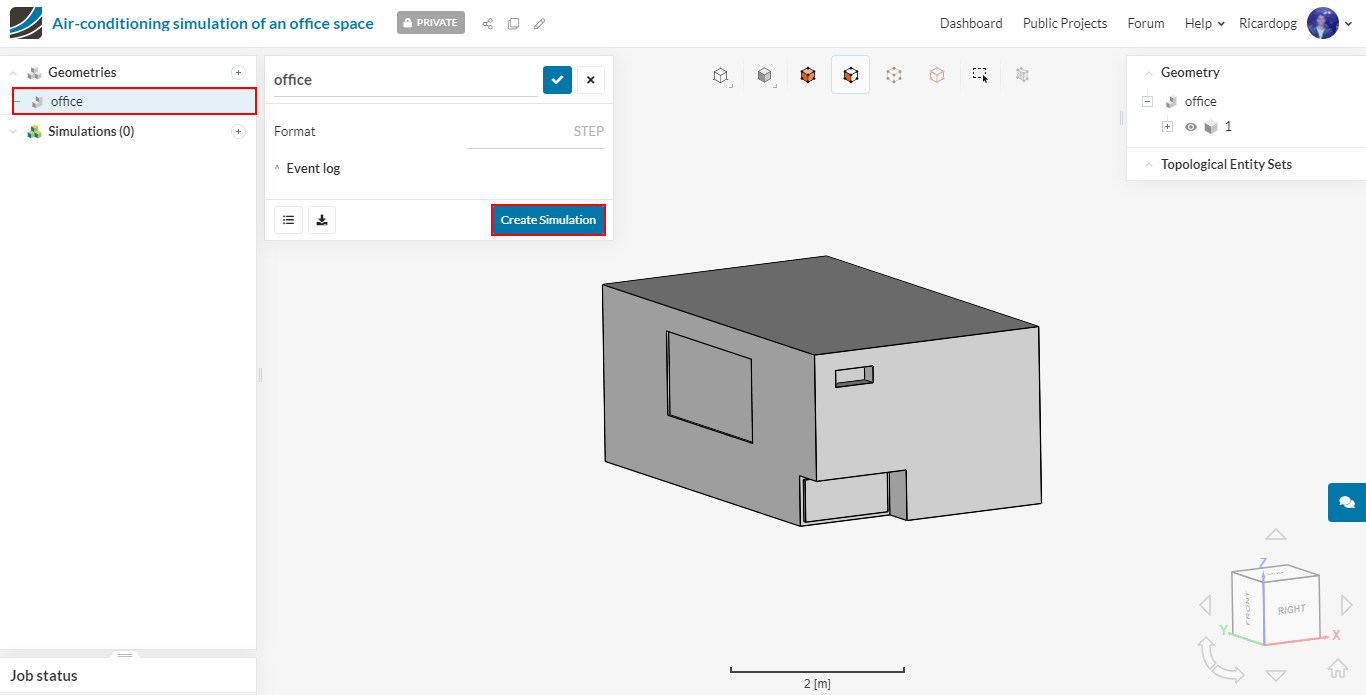Screen dimensions: 1366x695
Task: Open the Help dropdown menu
Action: [x=1204, y=23]
